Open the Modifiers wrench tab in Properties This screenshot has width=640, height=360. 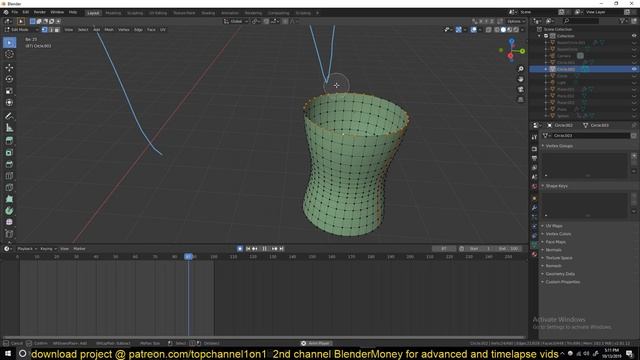click(x=534, y=208)
